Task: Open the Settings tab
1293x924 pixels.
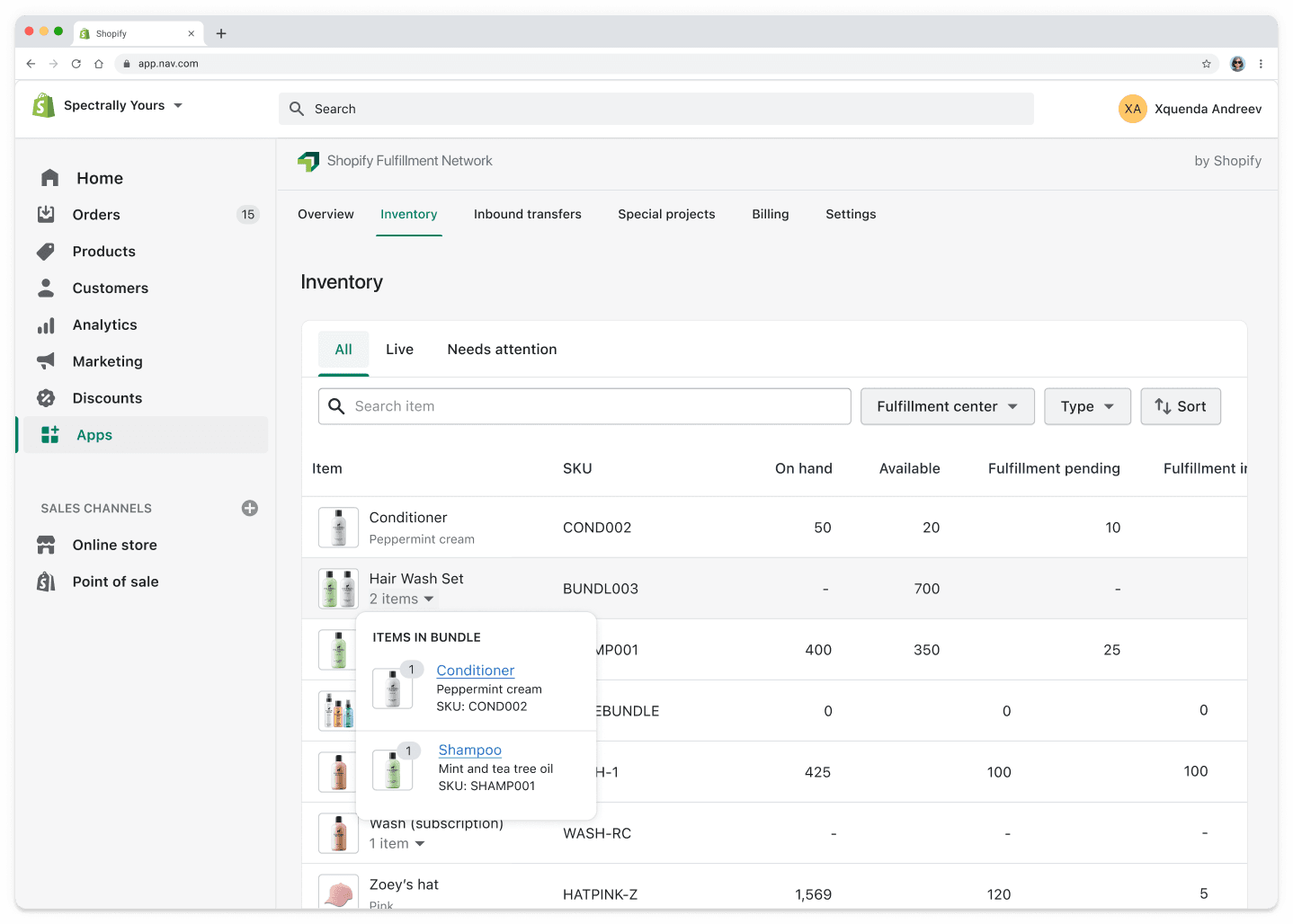Action: 851,214
